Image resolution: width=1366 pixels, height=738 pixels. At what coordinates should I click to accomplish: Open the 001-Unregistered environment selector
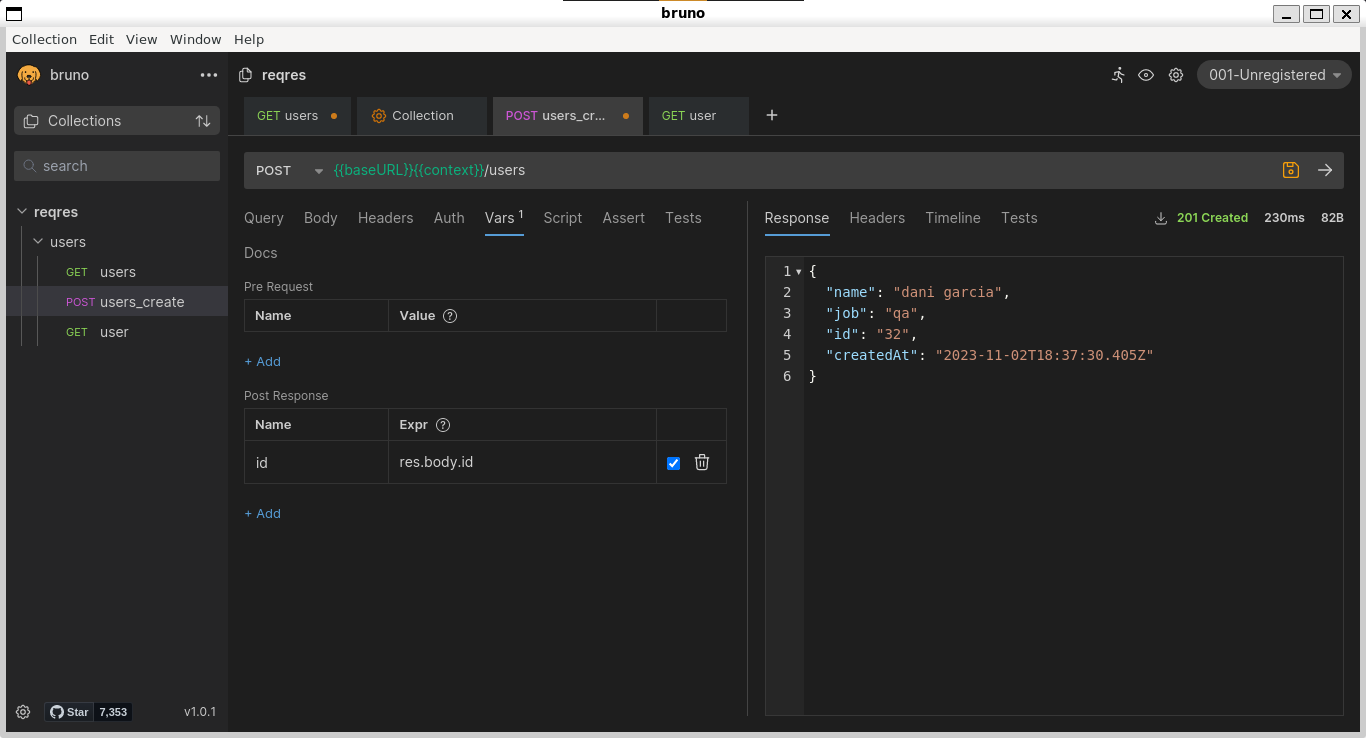[x=1273, y=74]
